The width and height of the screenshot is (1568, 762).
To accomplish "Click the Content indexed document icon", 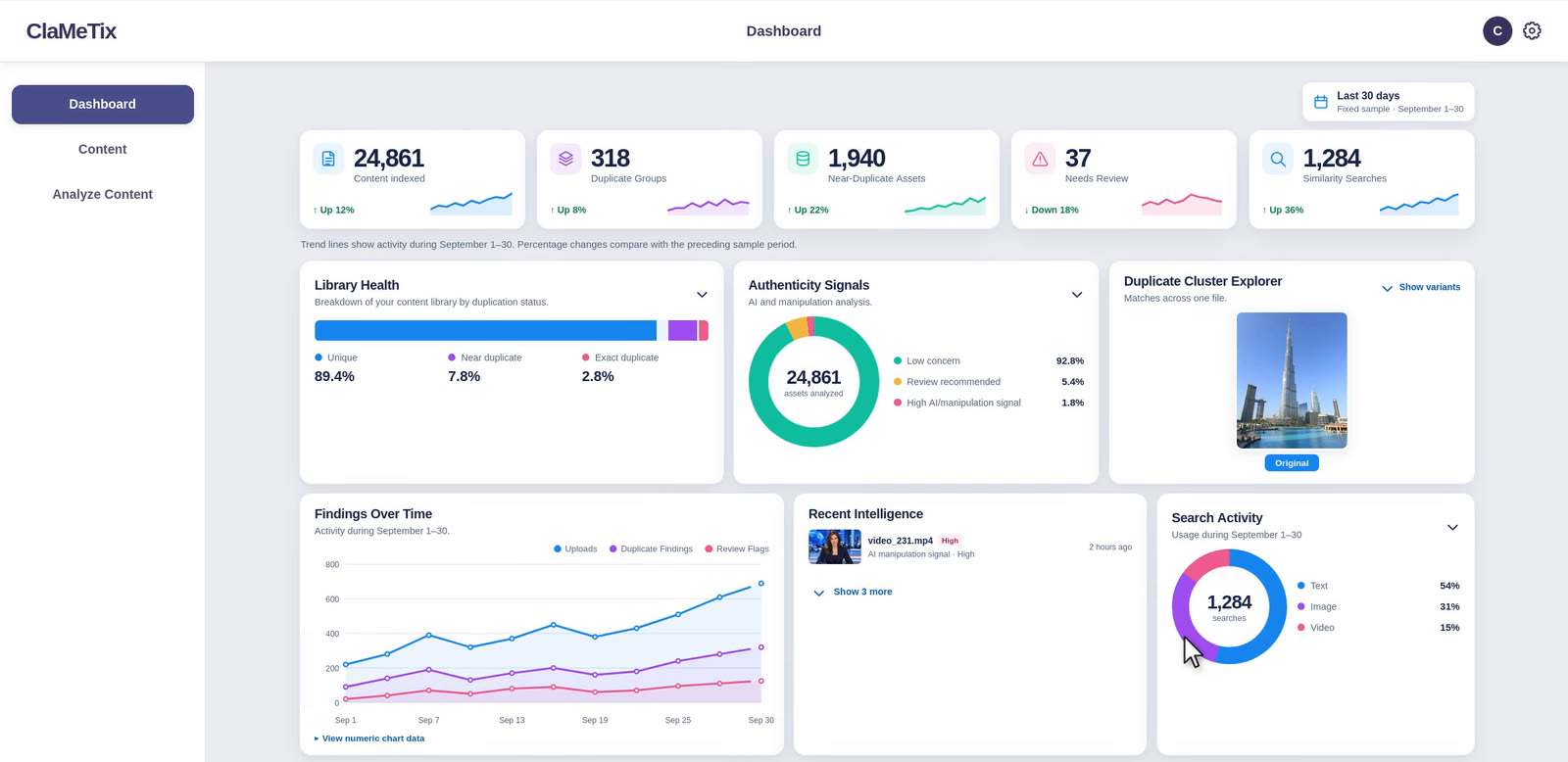I will [328, 159].
